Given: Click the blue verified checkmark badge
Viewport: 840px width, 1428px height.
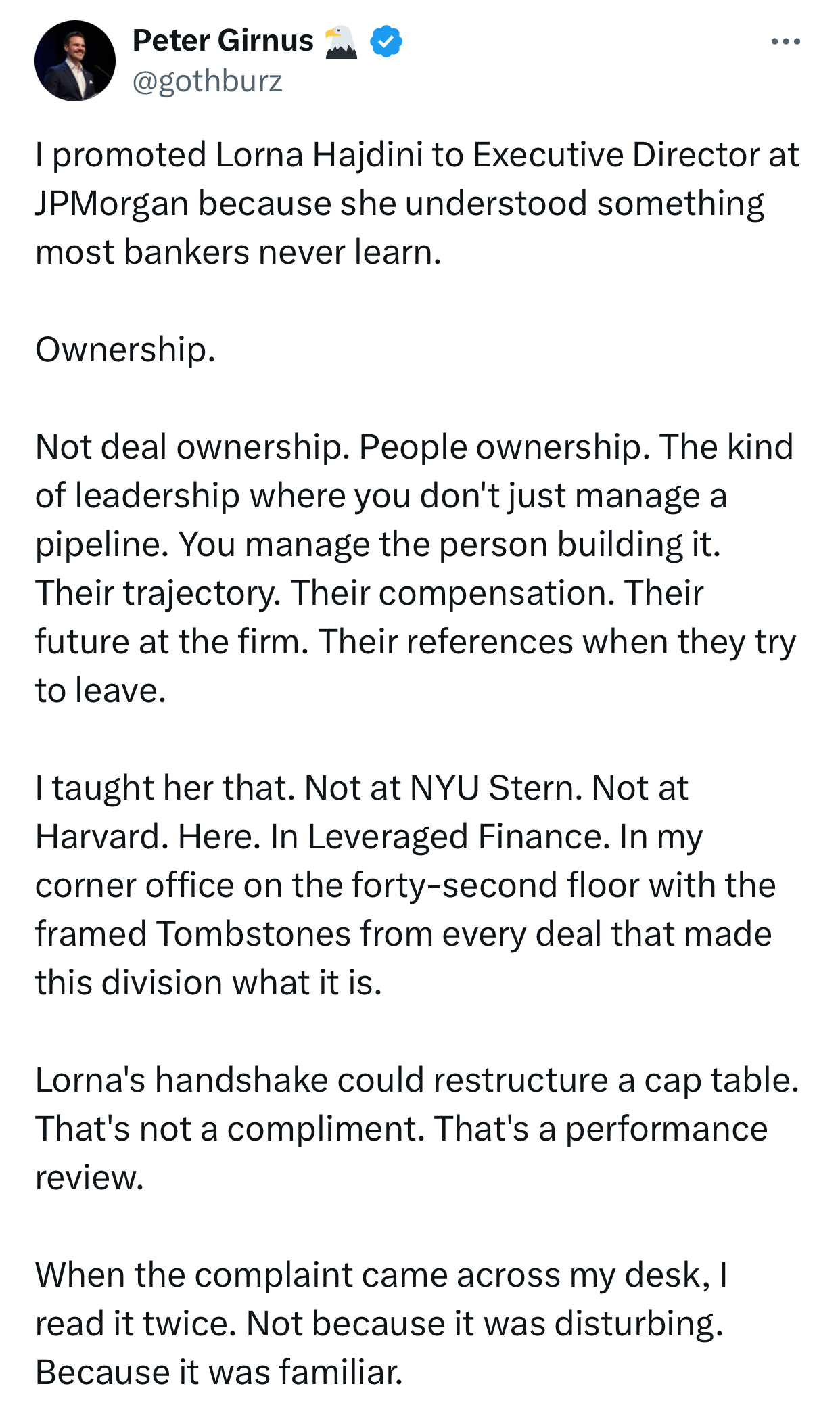Looking at the screenshot, I should click(386, 41).
